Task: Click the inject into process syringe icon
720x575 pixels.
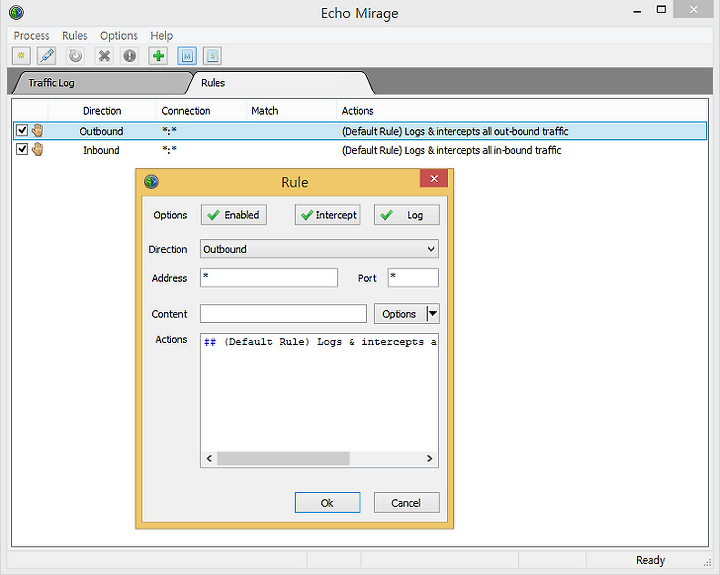Action: click(x=47, y=56)
